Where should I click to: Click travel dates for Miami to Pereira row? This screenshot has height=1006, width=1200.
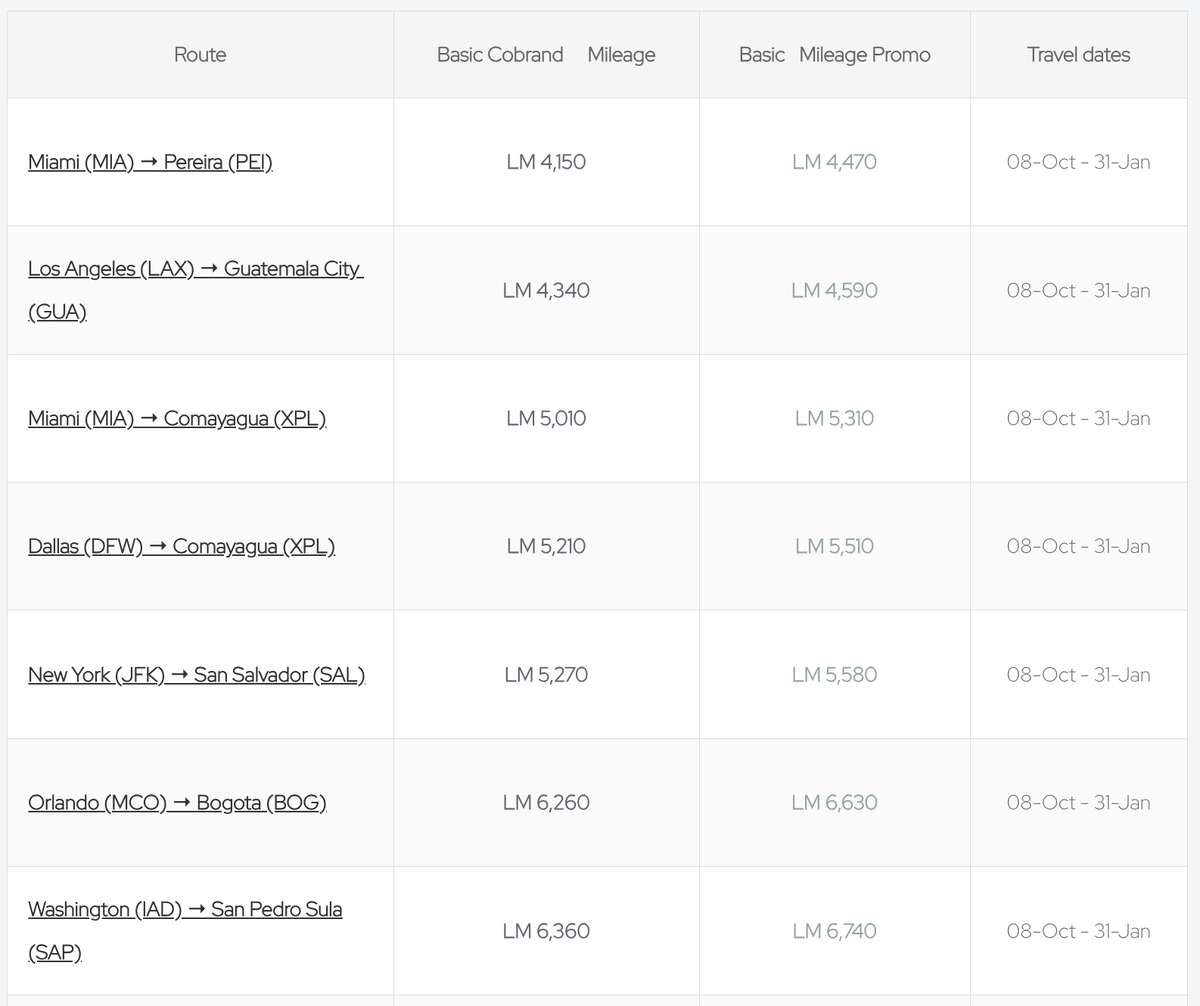pyautogui.click(x=1078, y=162)
